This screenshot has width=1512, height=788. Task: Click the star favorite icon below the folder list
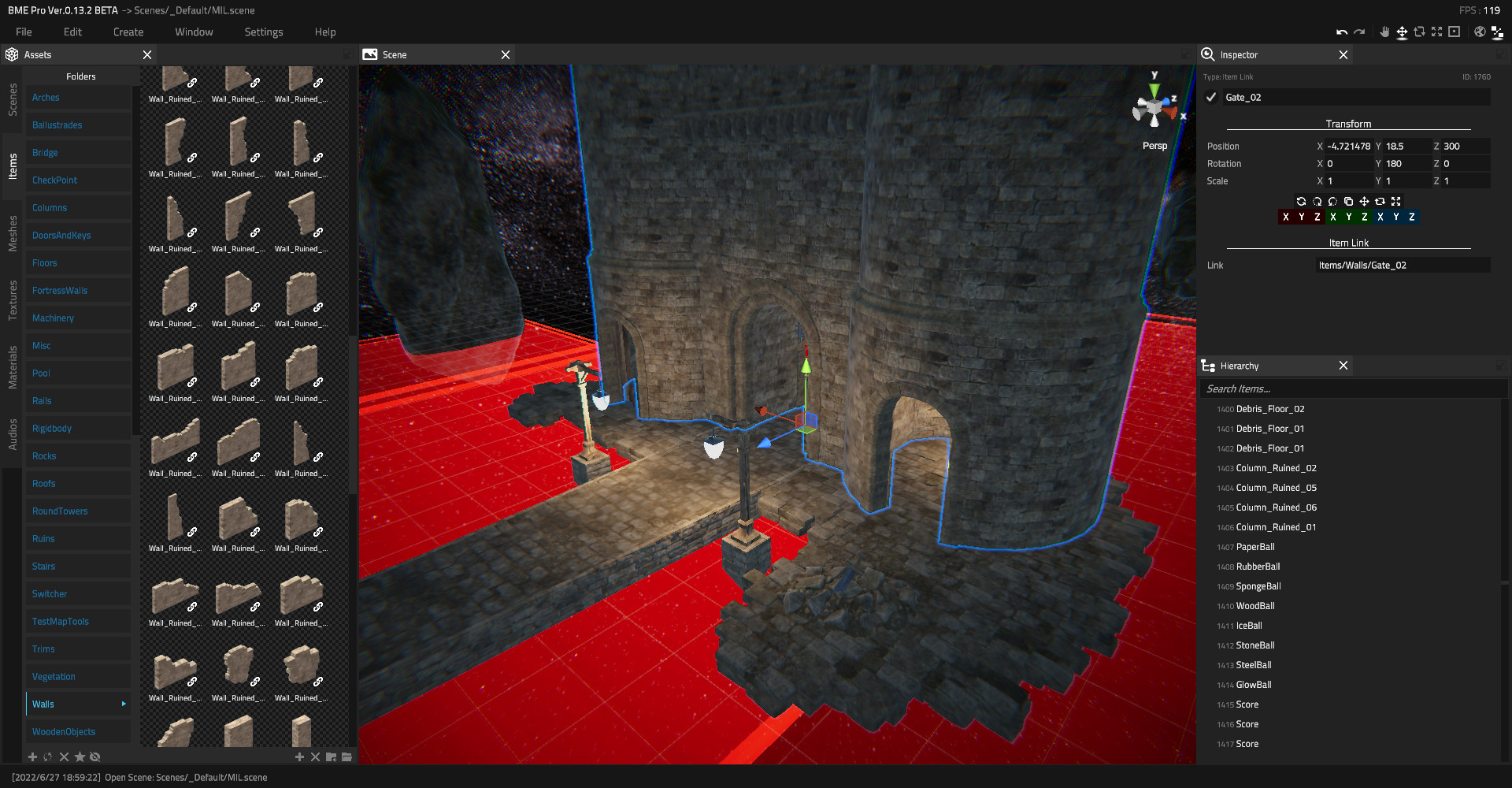pos(80,756)
